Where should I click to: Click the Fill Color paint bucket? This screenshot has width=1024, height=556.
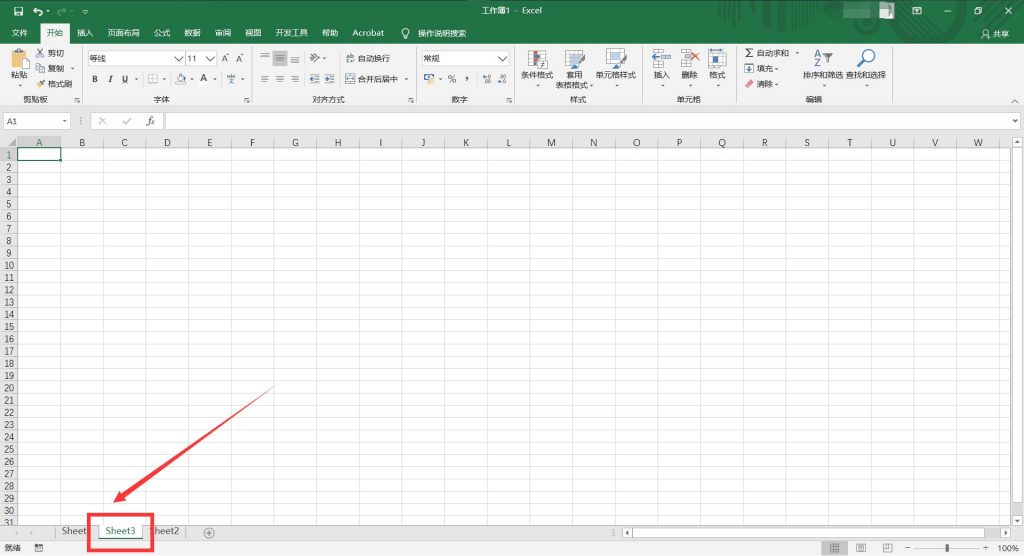tap(181, 79)
